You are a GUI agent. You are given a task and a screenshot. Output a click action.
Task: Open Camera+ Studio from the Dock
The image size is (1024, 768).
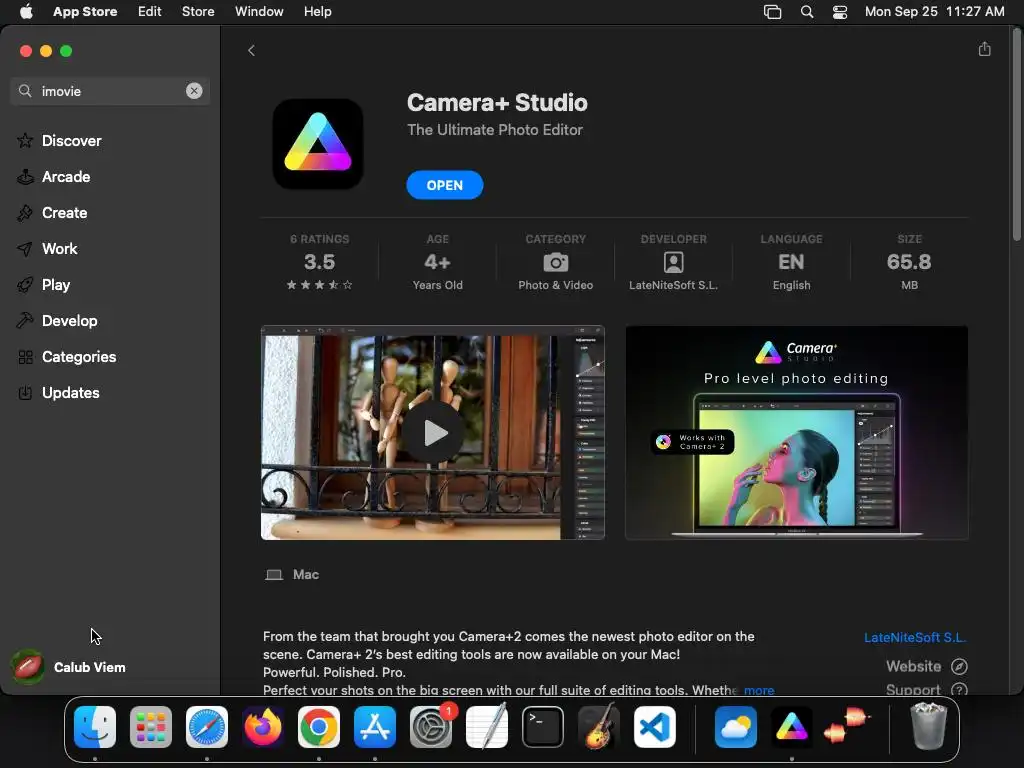pos(792,727)
